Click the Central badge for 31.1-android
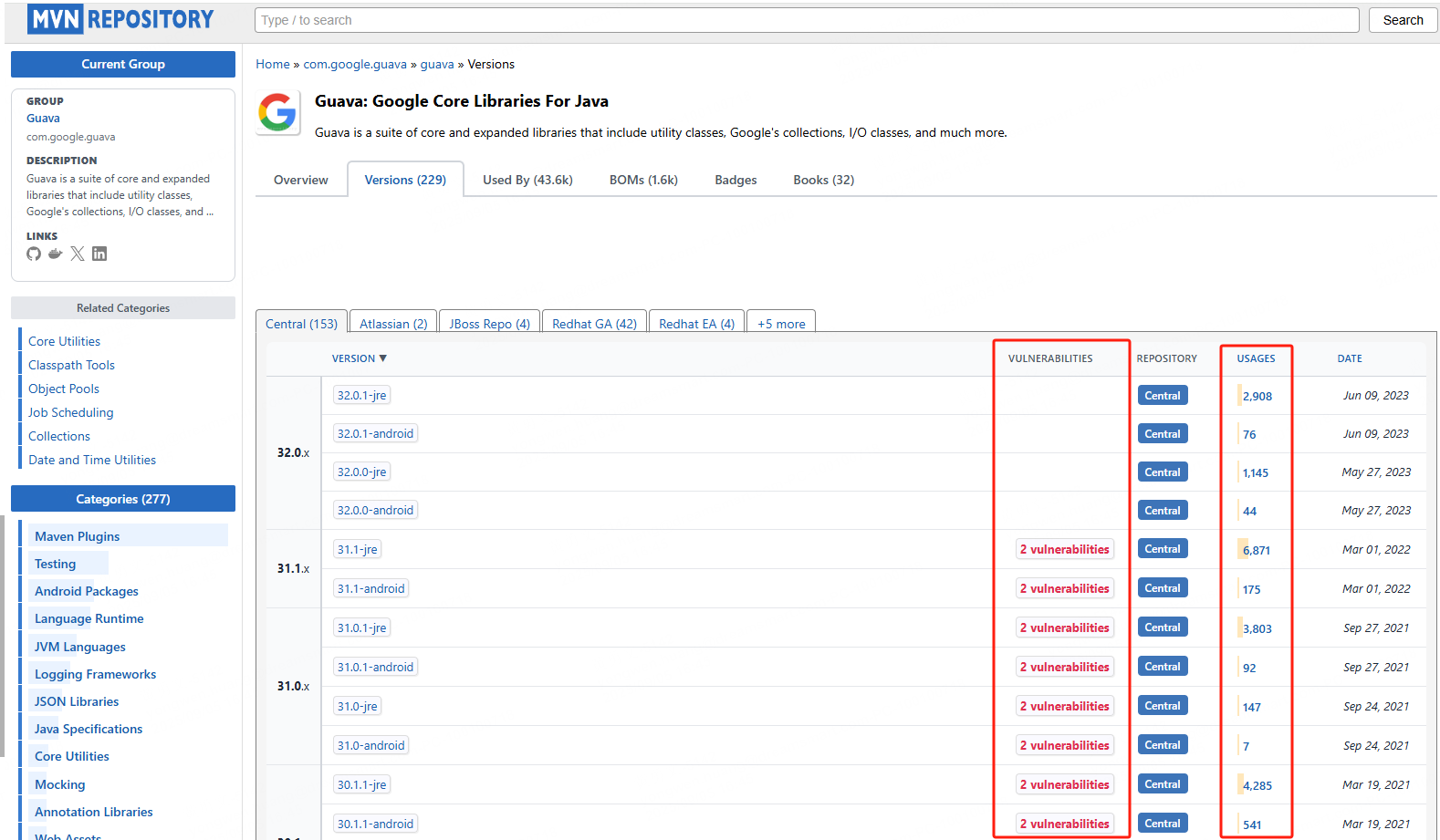Image resolution: width=1440 pixels, height=840 pixels. (x=1162, y=588)
